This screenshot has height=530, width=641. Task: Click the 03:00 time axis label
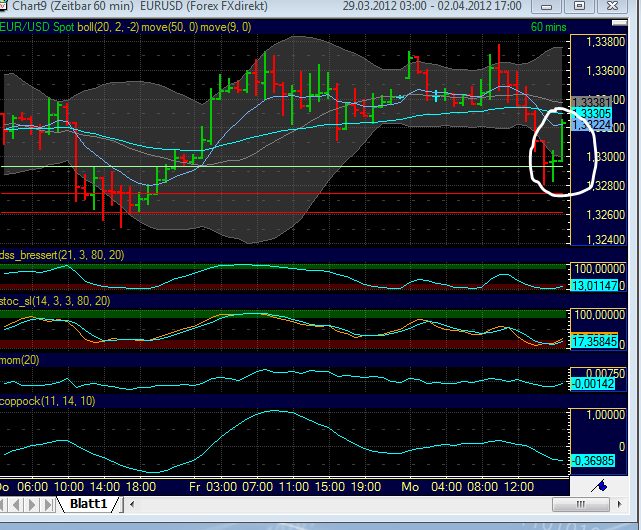point(222,487)
